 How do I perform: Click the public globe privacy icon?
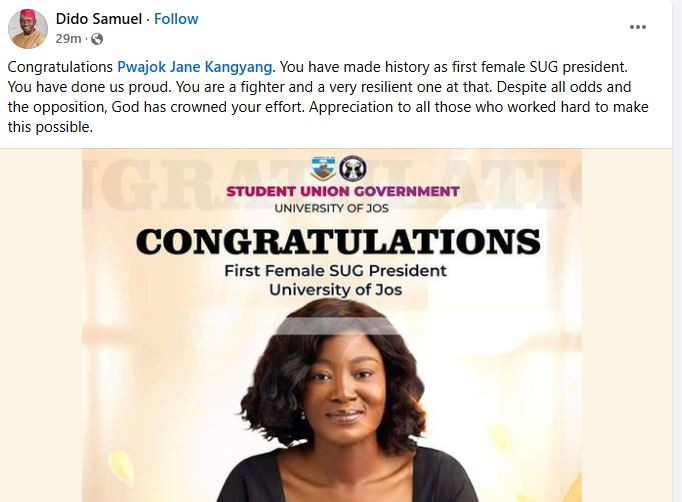(96, 39)
